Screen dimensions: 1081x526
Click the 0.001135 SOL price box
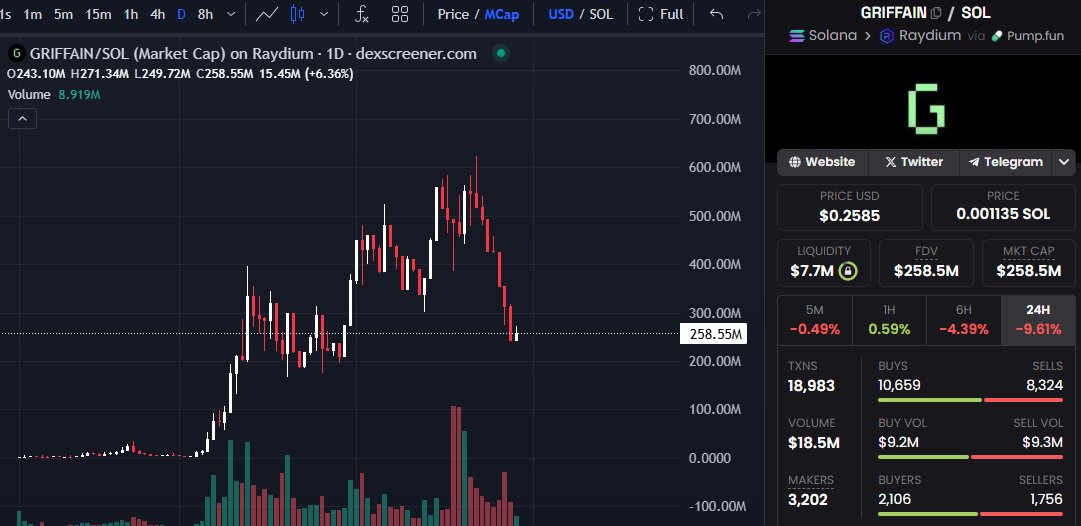tap(1003, 207)
